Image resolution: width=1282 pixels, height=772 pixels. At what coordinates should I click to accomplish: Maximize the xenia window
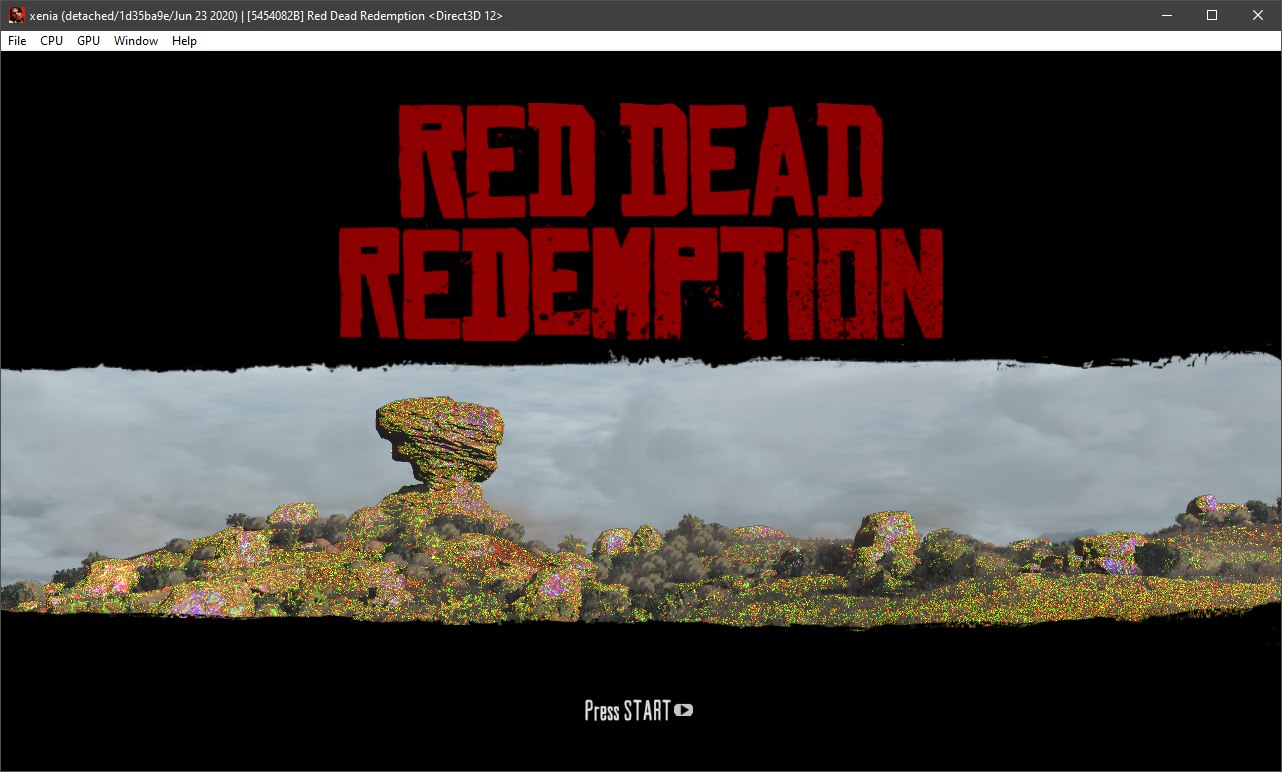coord(1212,15)
